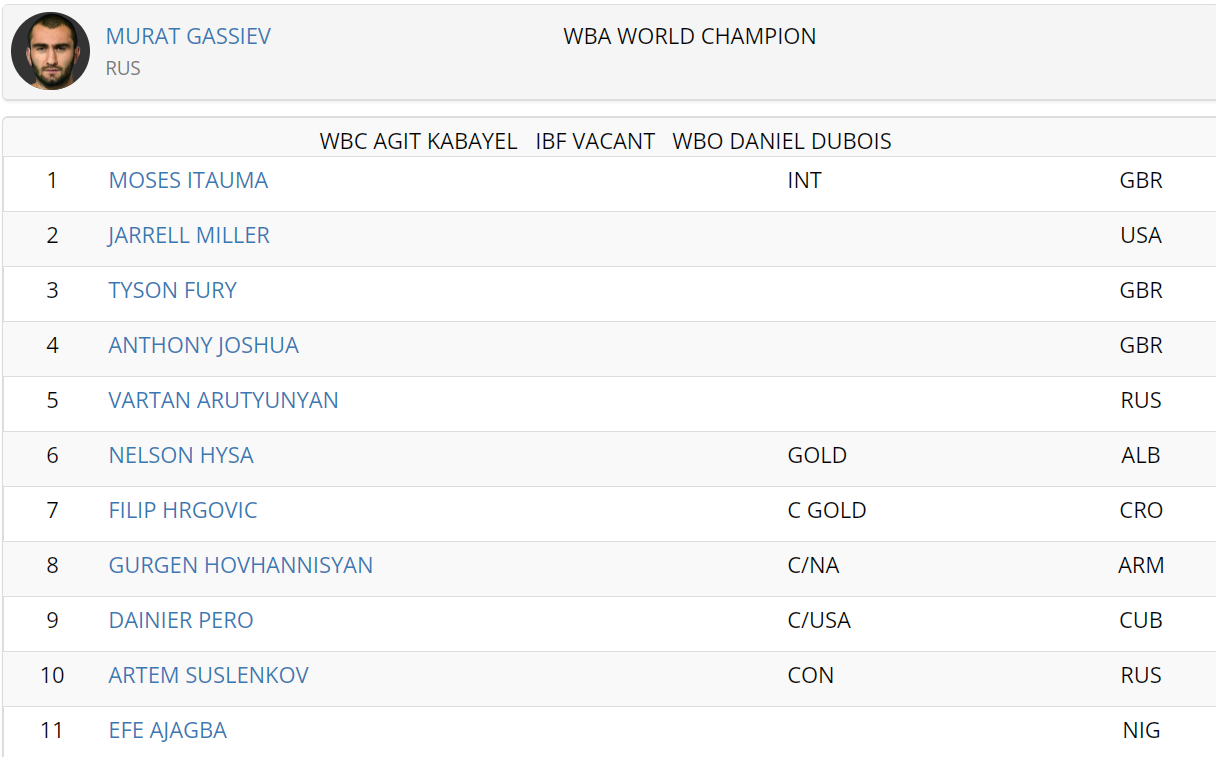Click the GOLD title cell for Nelson Hysa
1216x757 pixels.
(x=817, y=455)
